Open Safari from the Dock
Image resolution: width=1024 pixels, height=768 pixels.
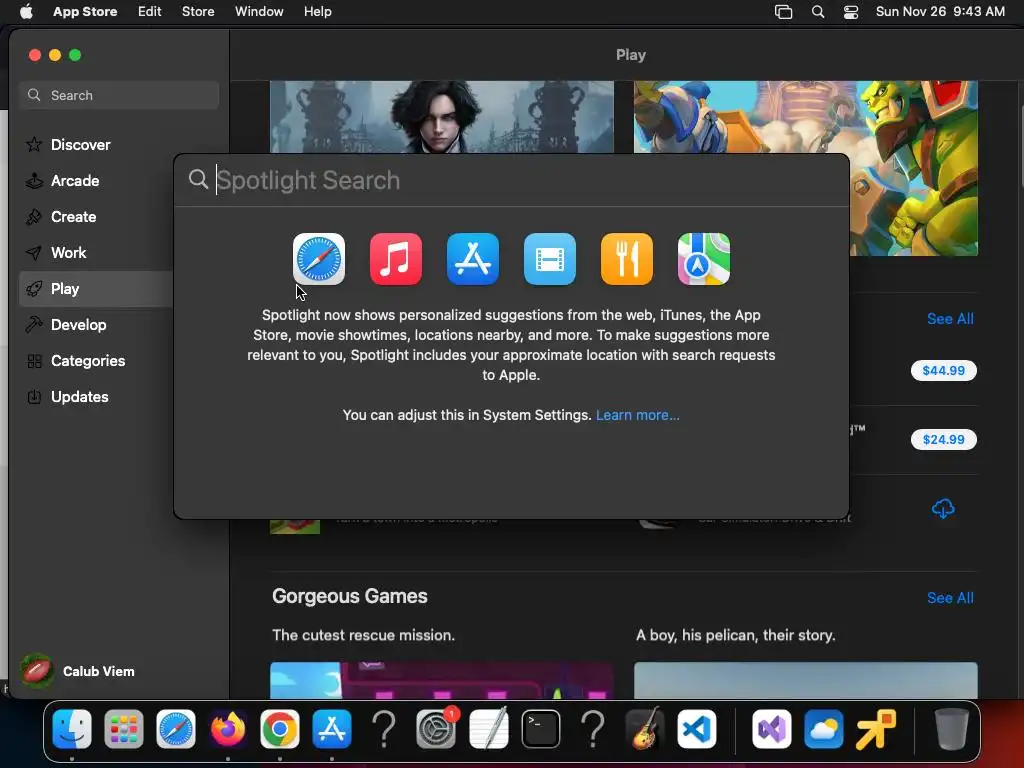click(176, 729)
